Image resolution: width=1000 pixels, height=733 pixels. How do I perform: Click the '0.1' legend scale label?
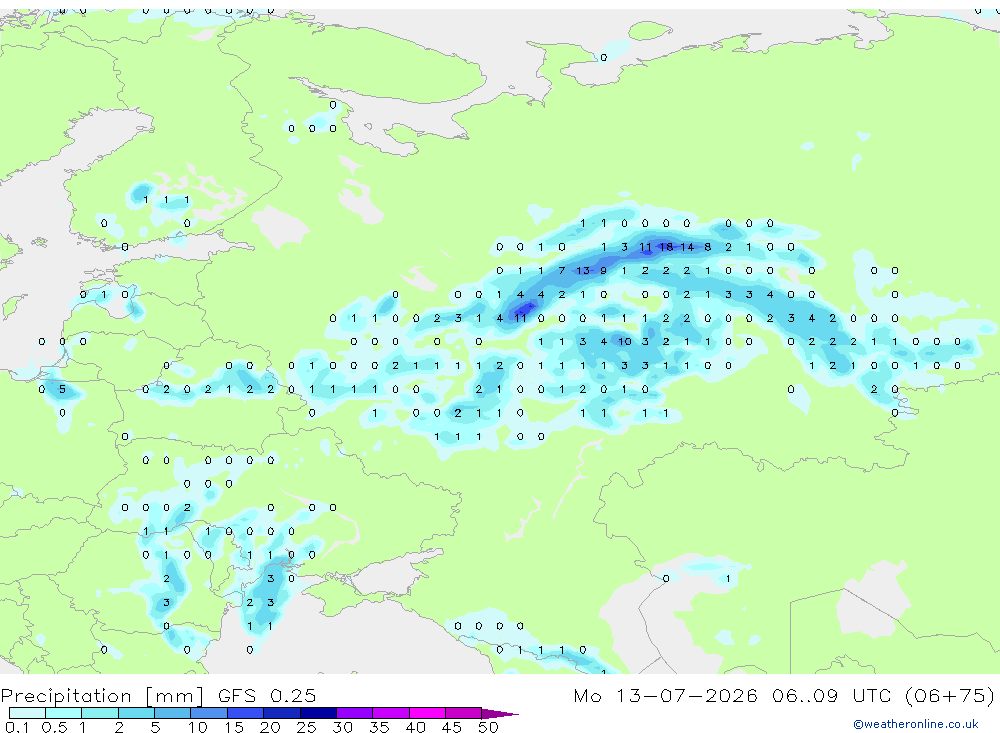click(x=17, y=727)
